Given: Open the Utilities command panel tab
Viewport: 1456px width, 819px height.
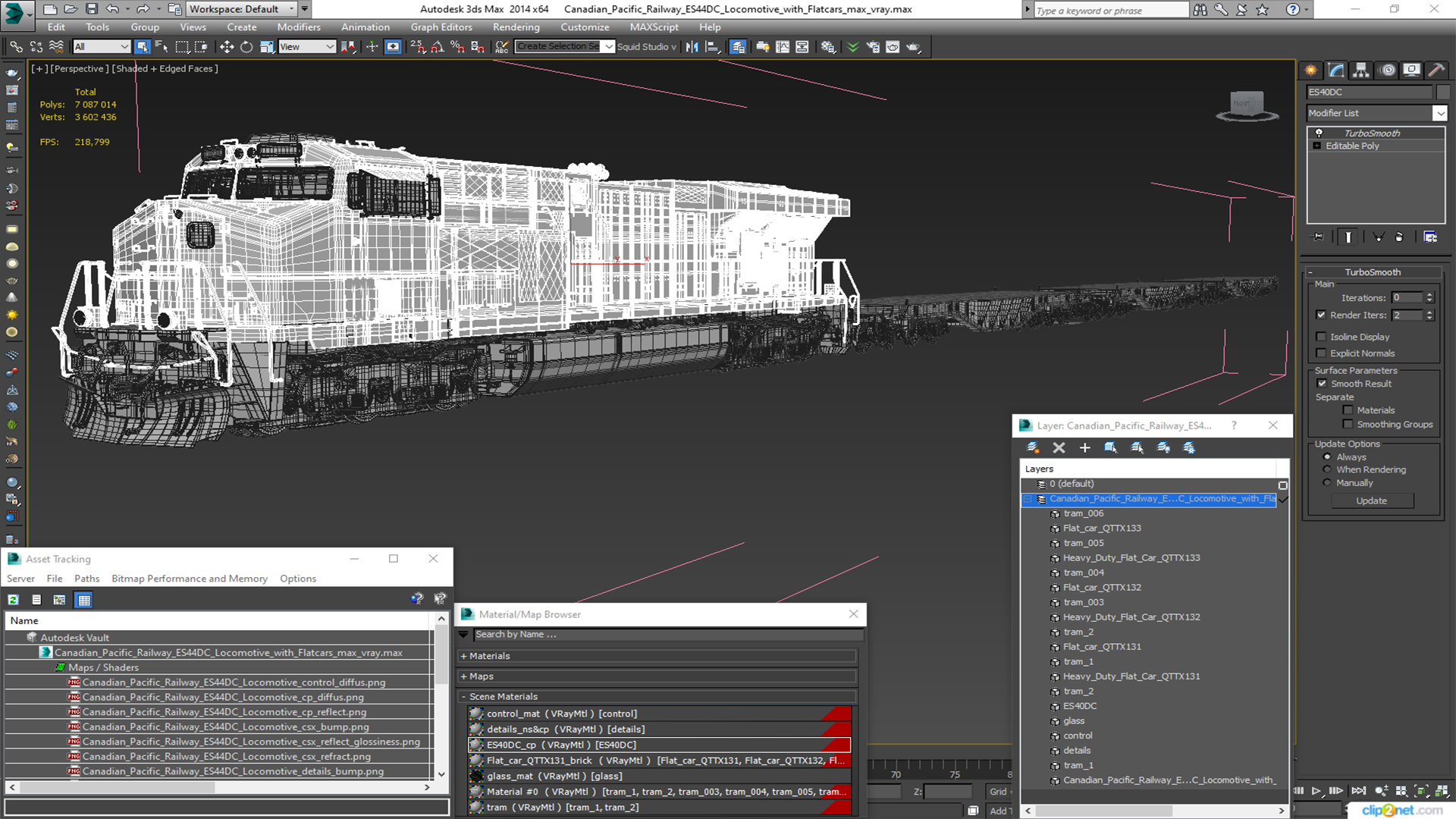Looking at the screenshot, I should coord(1436,71).
